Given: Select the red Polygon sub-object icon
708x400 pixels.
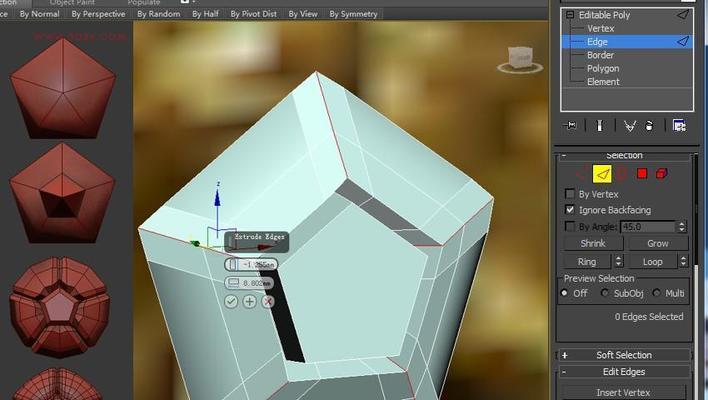Looking at the screenshot, I should [642, 174].
